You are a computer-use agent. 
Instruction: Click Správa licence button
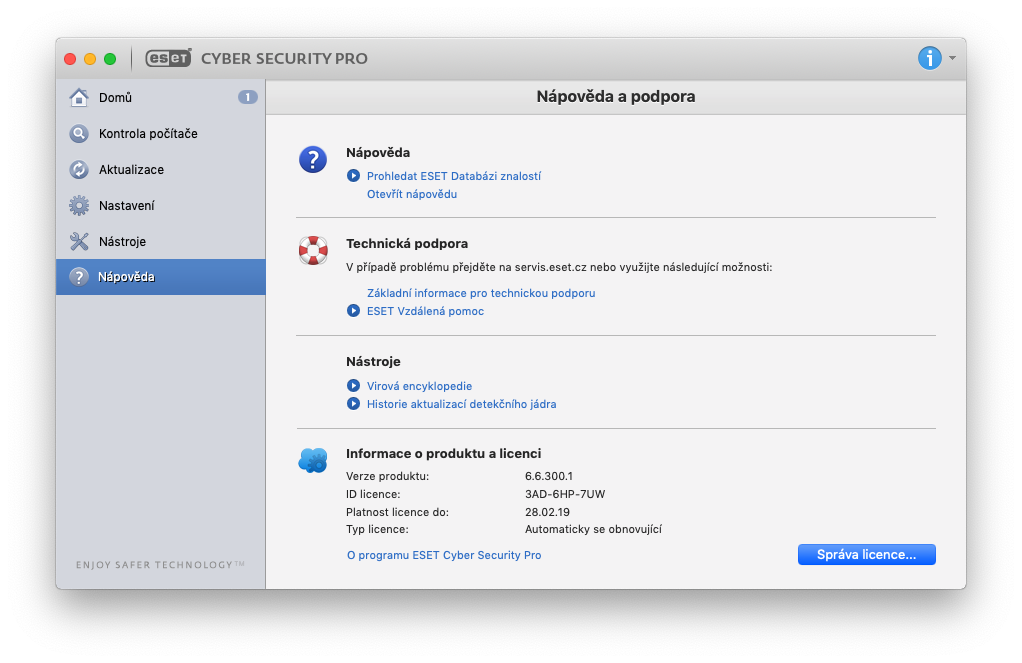866,555
